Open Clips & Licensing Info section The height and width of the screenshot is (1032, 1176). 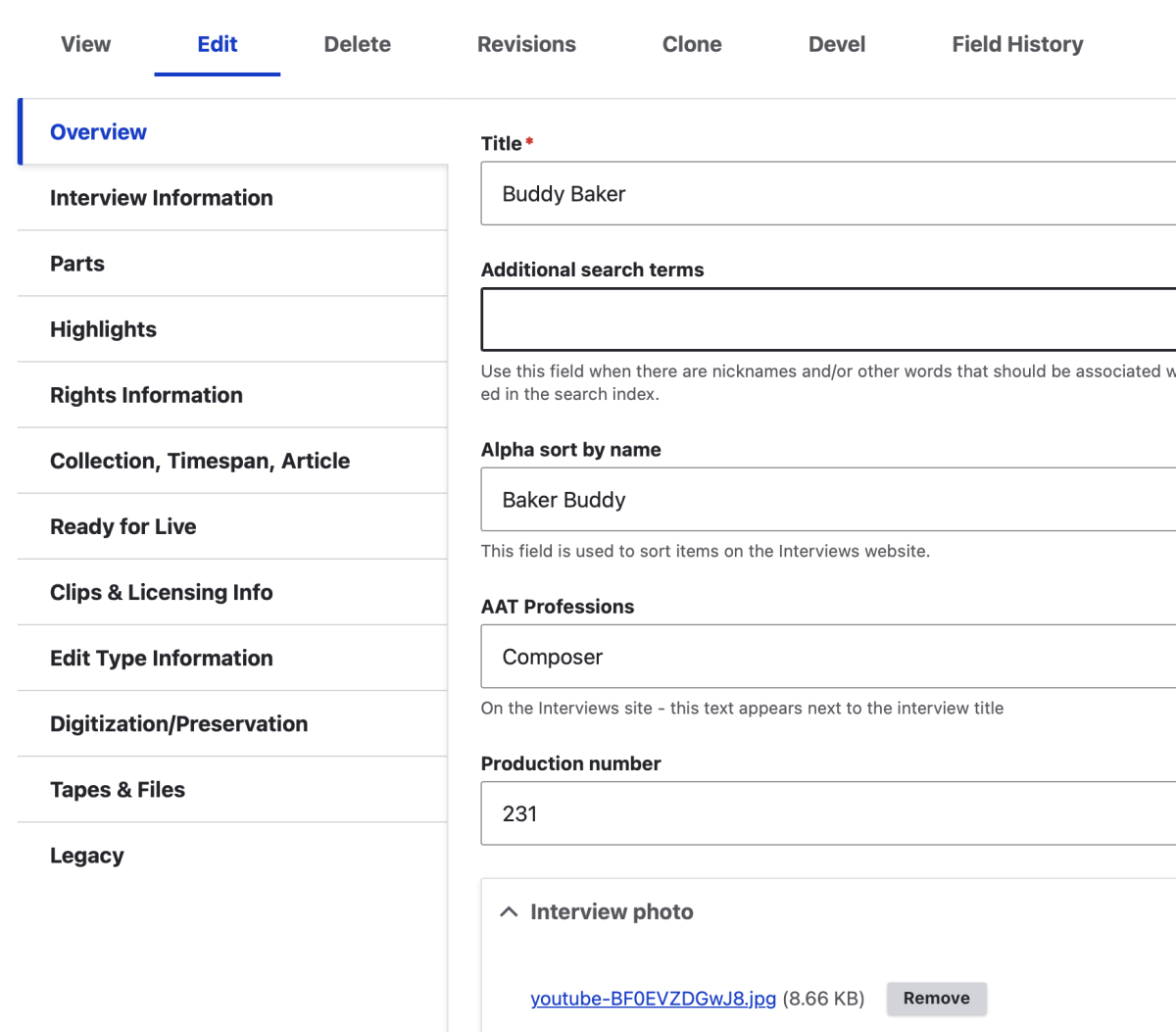[x=162, y=592]
